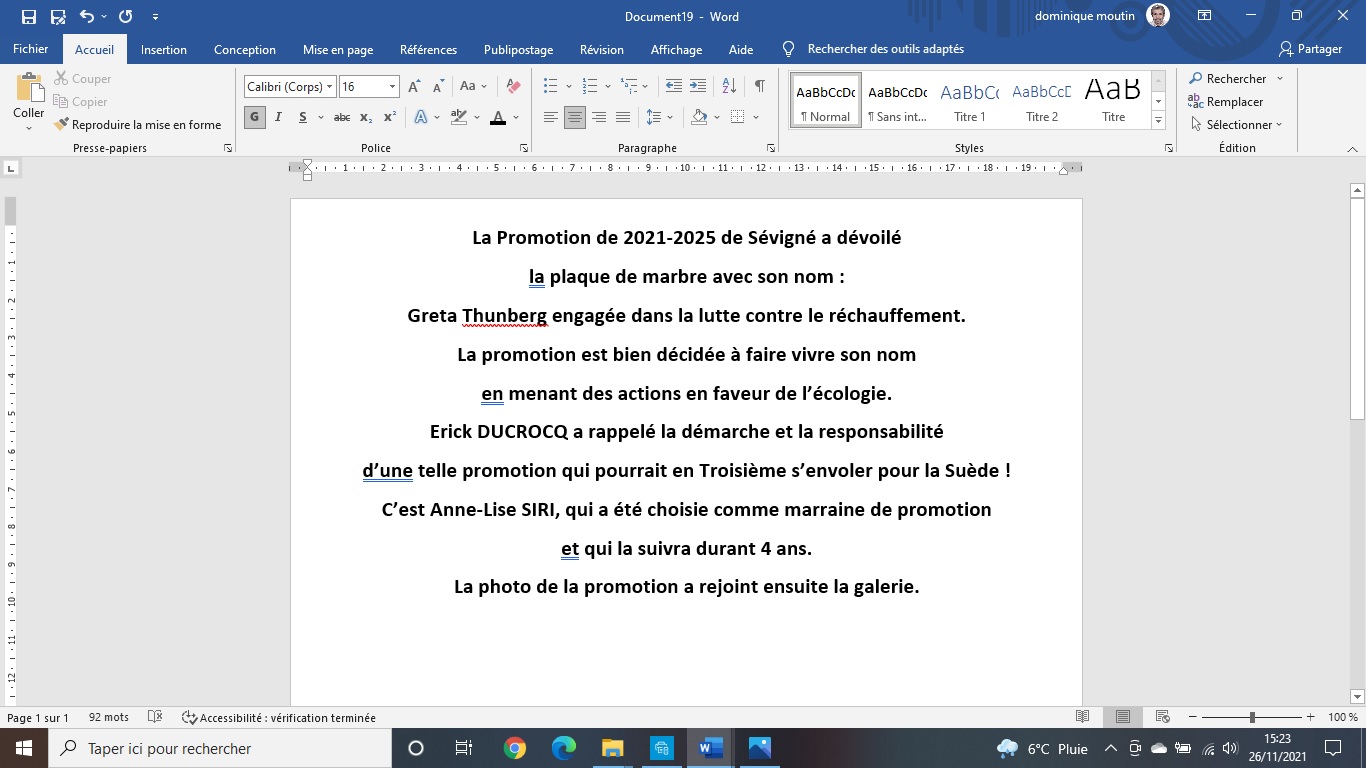Click the Remplacer button
Screen dimensions: 1366x768
tap(1226, 102)
